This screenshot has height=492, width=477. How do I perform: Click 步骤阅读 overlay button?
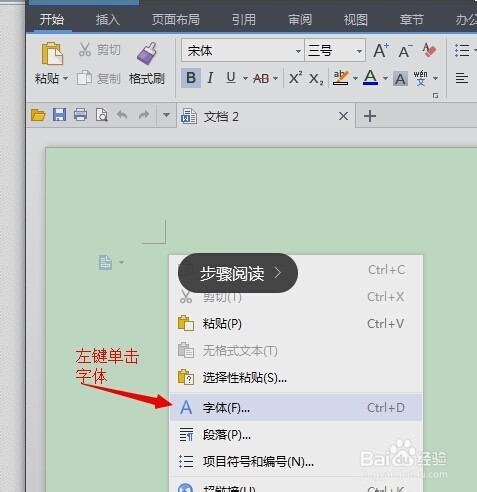point(238,273)
